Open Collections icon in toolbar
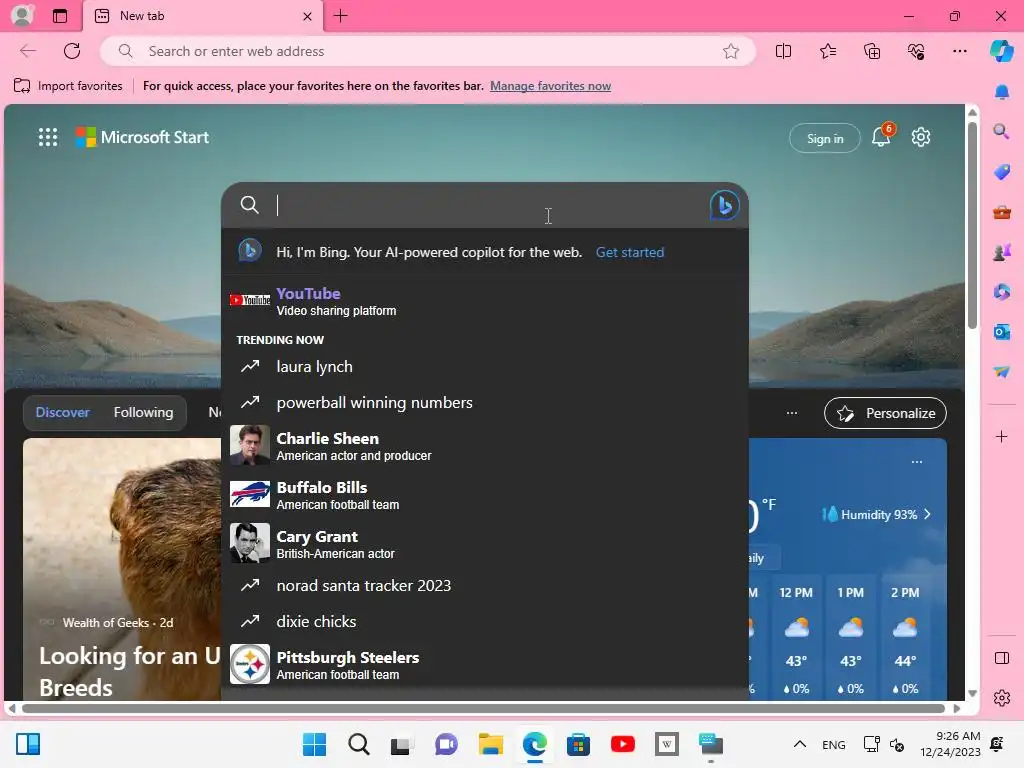Screen dimensions: 1024x768 [872, 51]
